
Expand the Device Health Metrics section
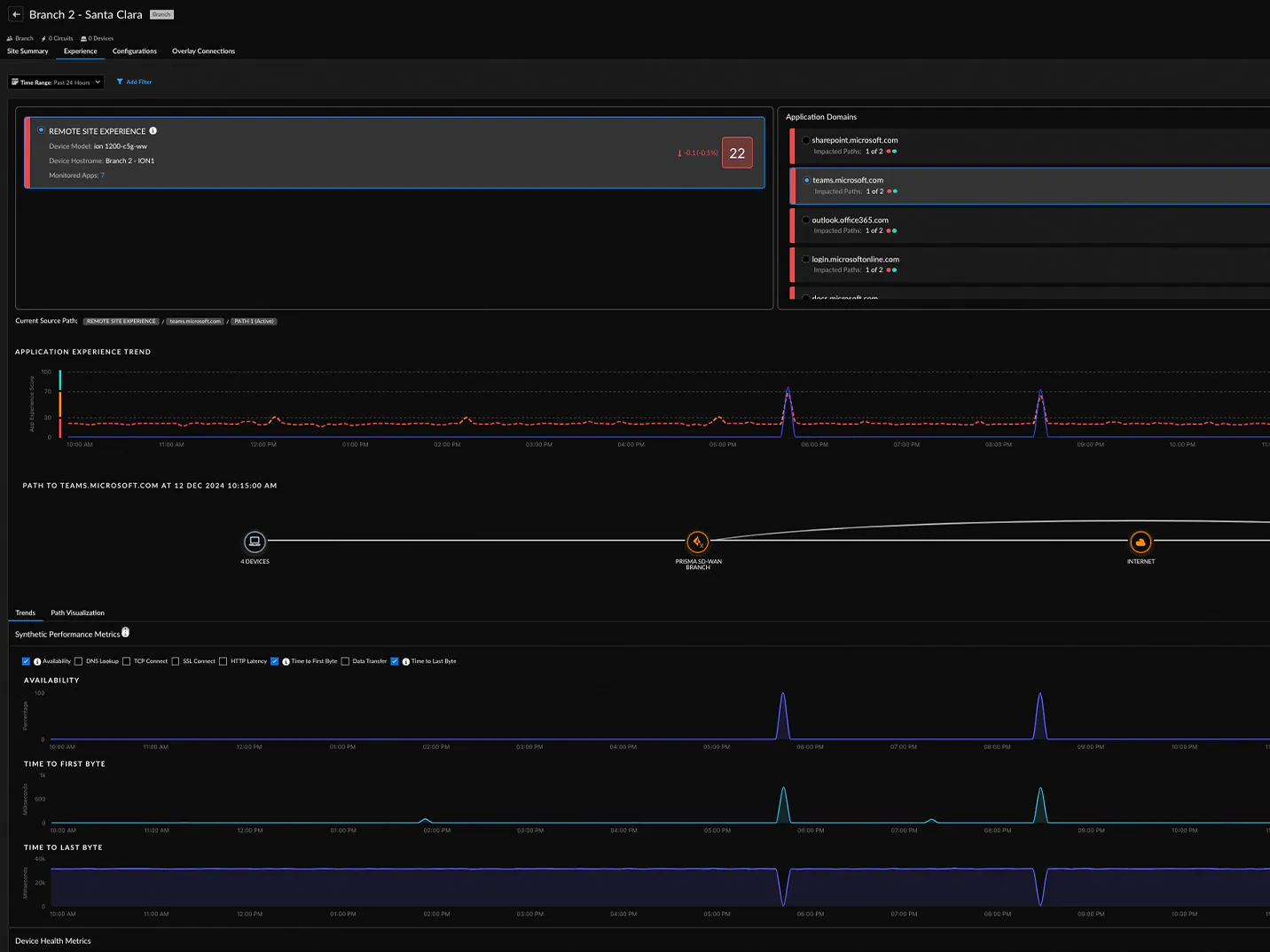pyautogui.click(x=53, y=940)
